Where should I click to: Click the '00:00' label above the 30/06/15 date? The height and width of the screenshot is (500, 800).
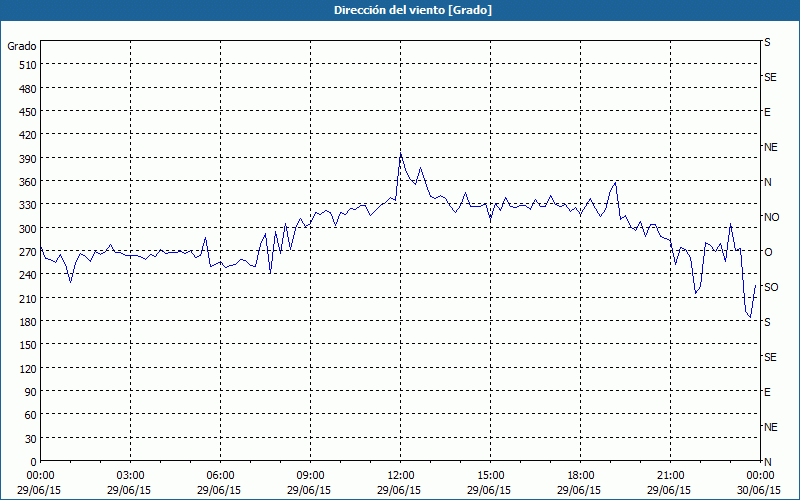(760, 476)
